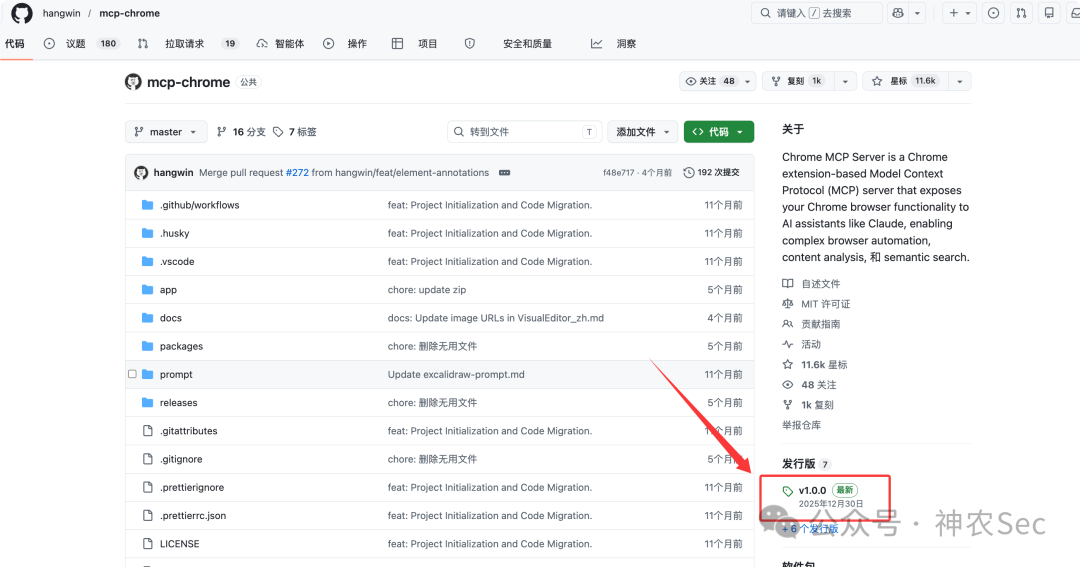Viewport: 1080px width, 567px height.
Task: Expand commit message ellipsis button
Action: [x=504, y=173]
